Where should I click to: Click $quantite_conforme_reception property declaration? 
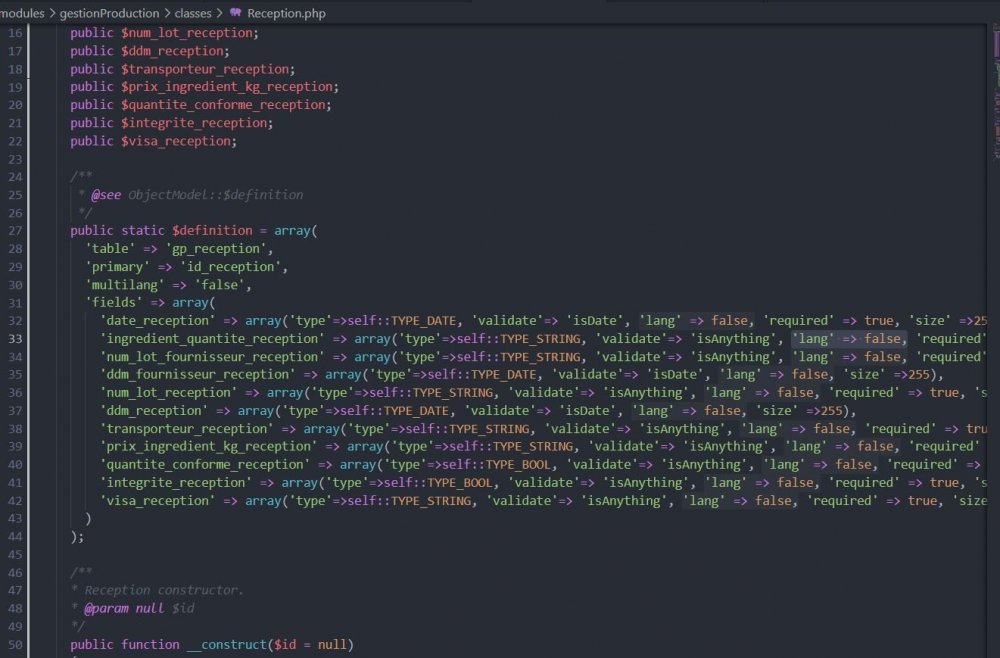pos(224,105)
